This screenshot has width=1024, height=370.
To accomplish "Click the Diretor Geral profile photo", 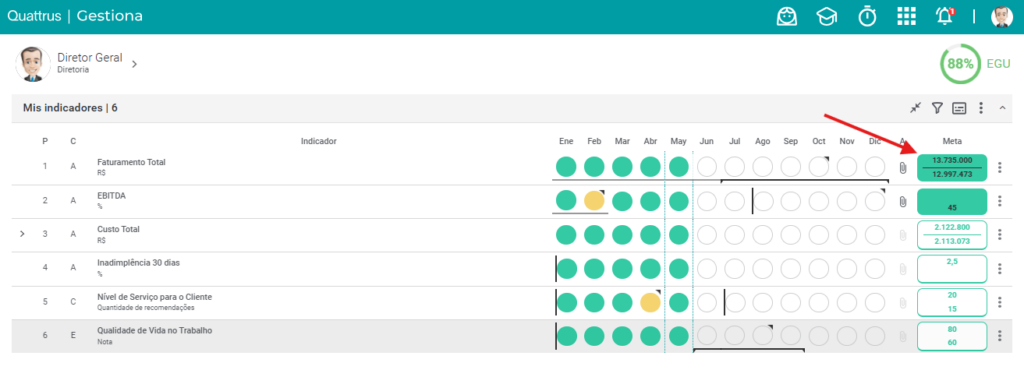I will [33, 64].
